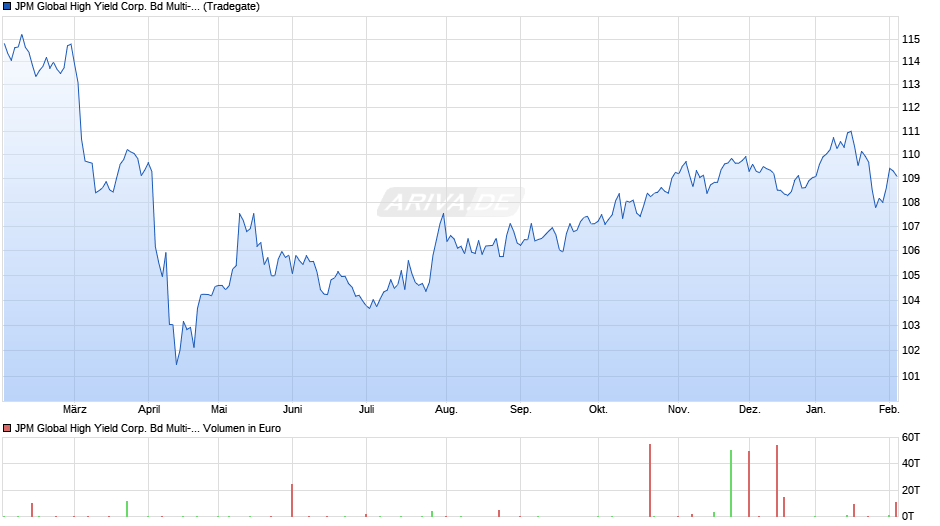The width and height of the screenshot is (940, 526).
Task: Click the 'Okt.' month label
Action: click(x=598, y=410)
